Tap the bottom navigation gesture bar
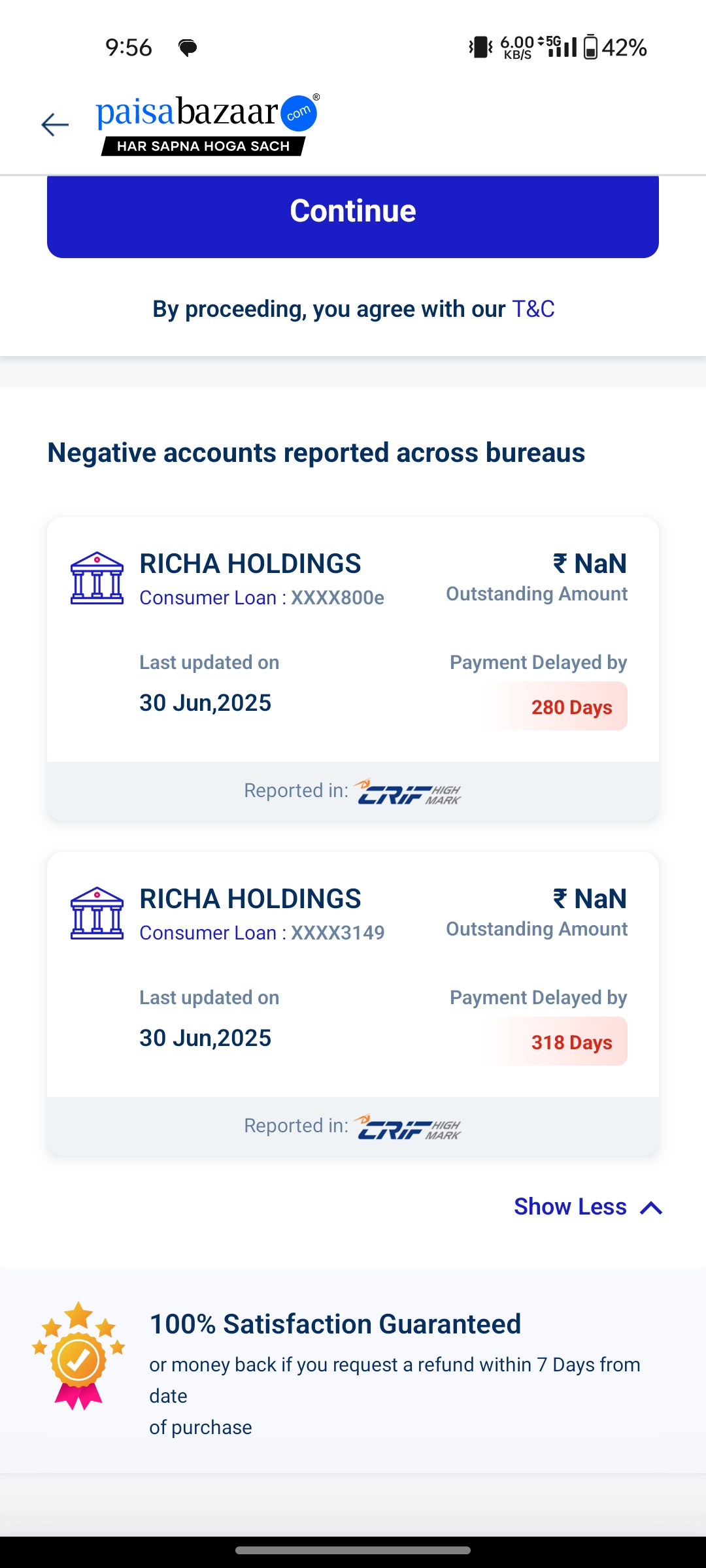The height and width of the screenshot is (1568, 706). [353, 1550]
